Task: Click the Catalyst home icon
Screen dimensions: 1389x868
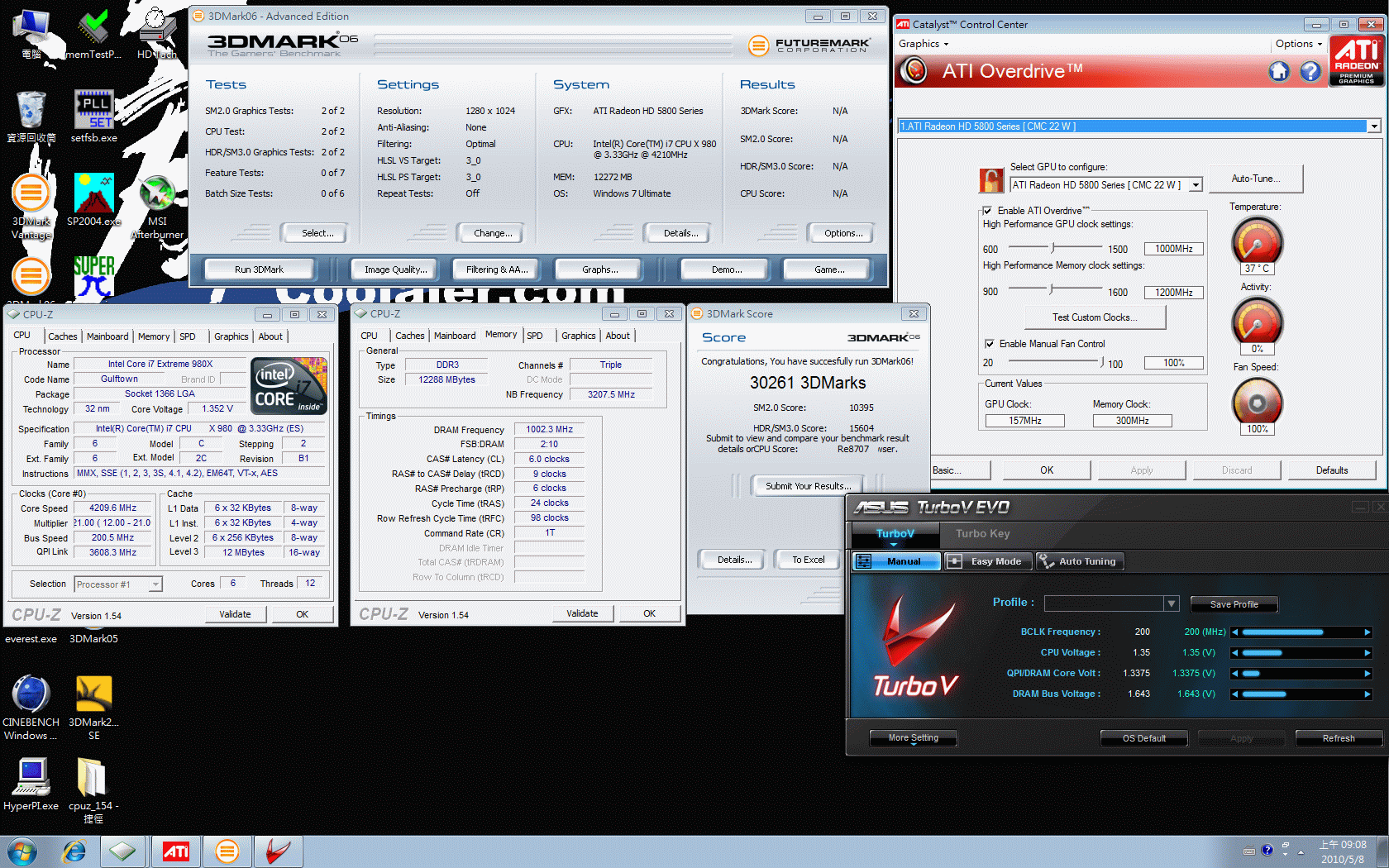Action: pos(1279,72)
